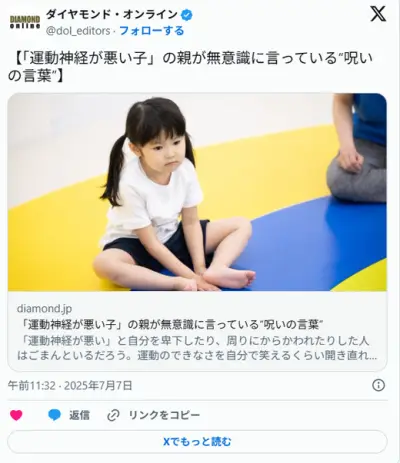Click the 午前11:32 · 2025年7月7日 timestamp
This screenshot has width=400, height=463.
pyautogui.click(x=70, y=385)
